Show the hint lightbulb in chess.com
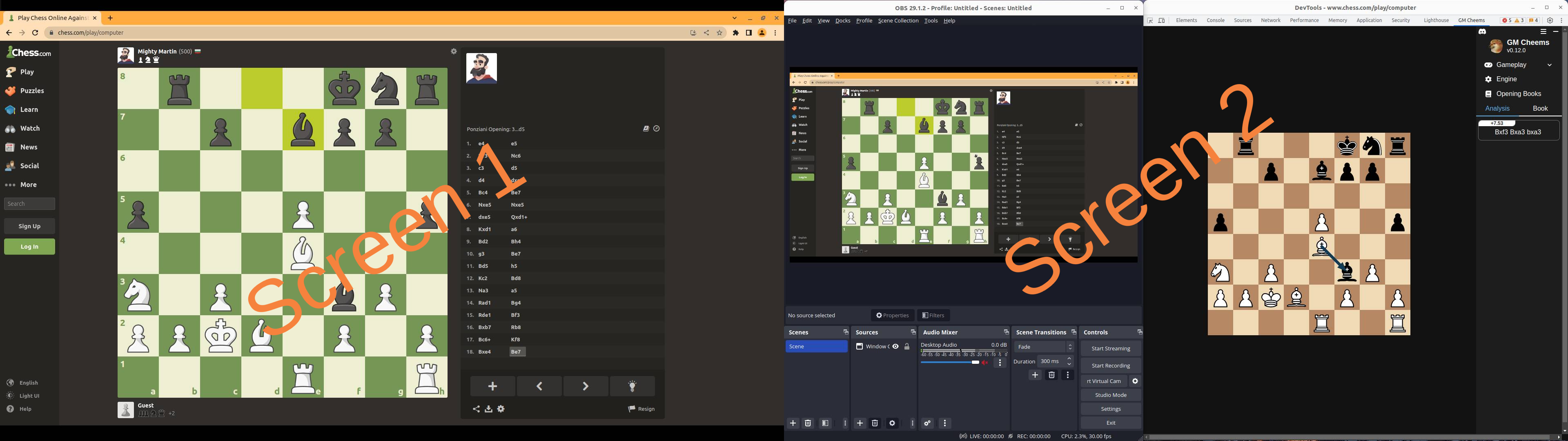1568x441 pixels. point(633,386)
